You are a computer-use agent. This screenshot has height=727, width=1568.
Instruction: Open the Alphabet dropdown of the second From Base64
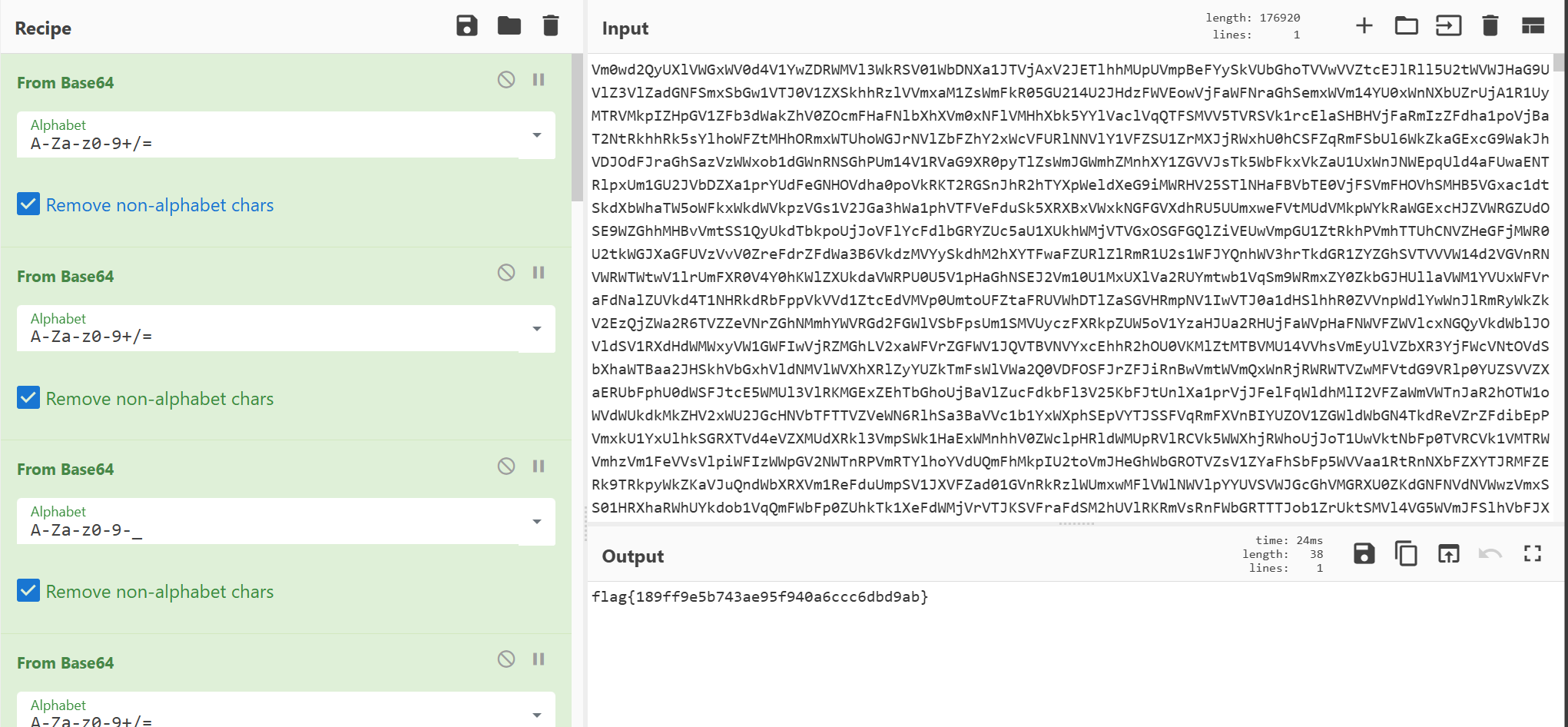[x=536, y=329]
